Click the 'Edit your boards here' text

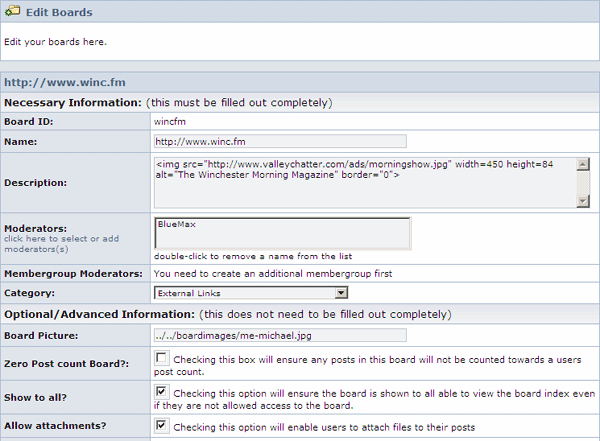[x=55, y=42]
